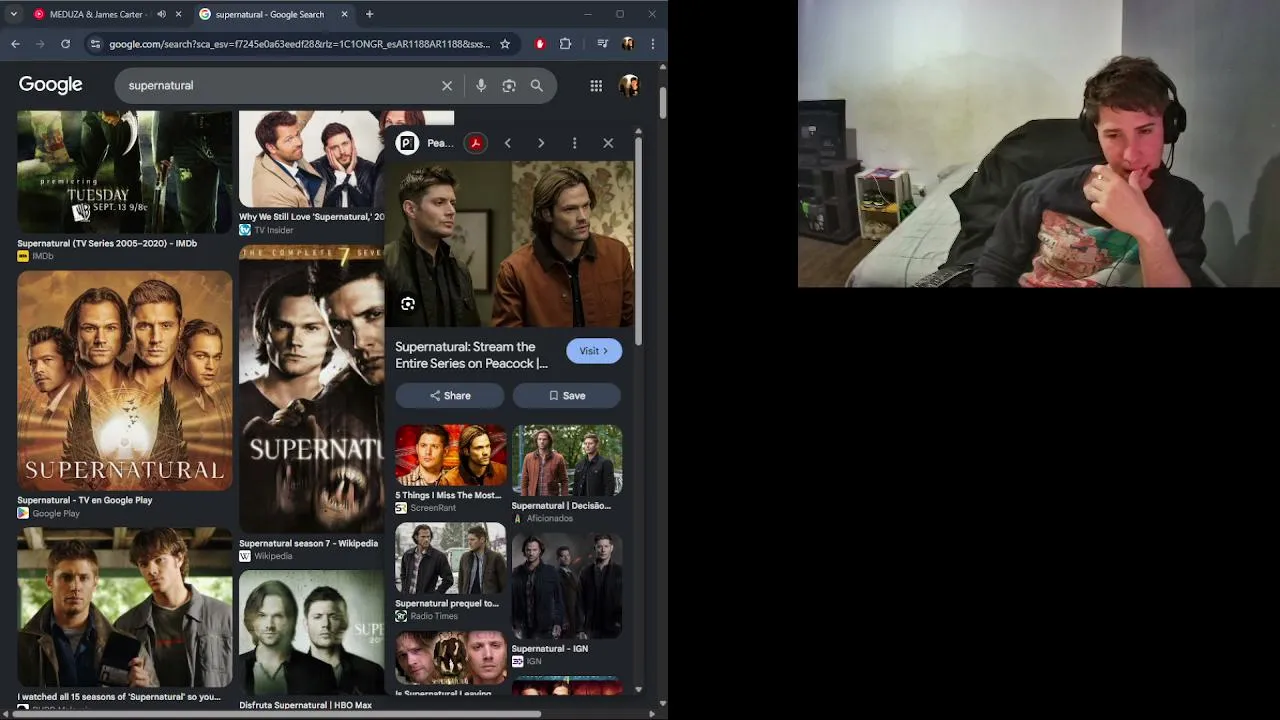Close the MEDUZA & James Carter tab
This screenshot has width=1280, height=720.
(179, 14)
